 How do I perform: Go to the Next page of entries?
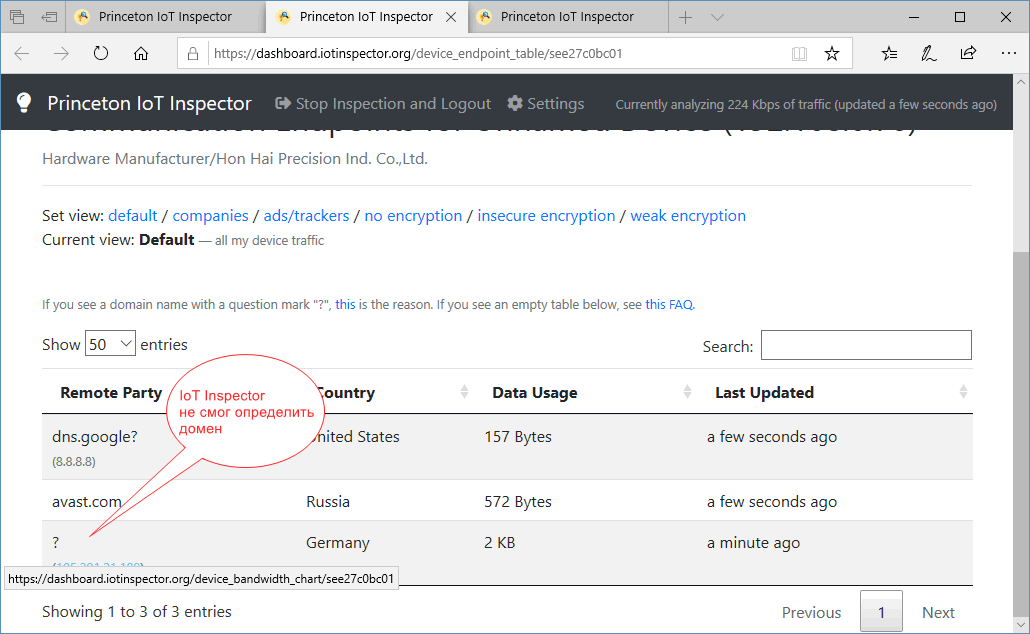[938, 612]
